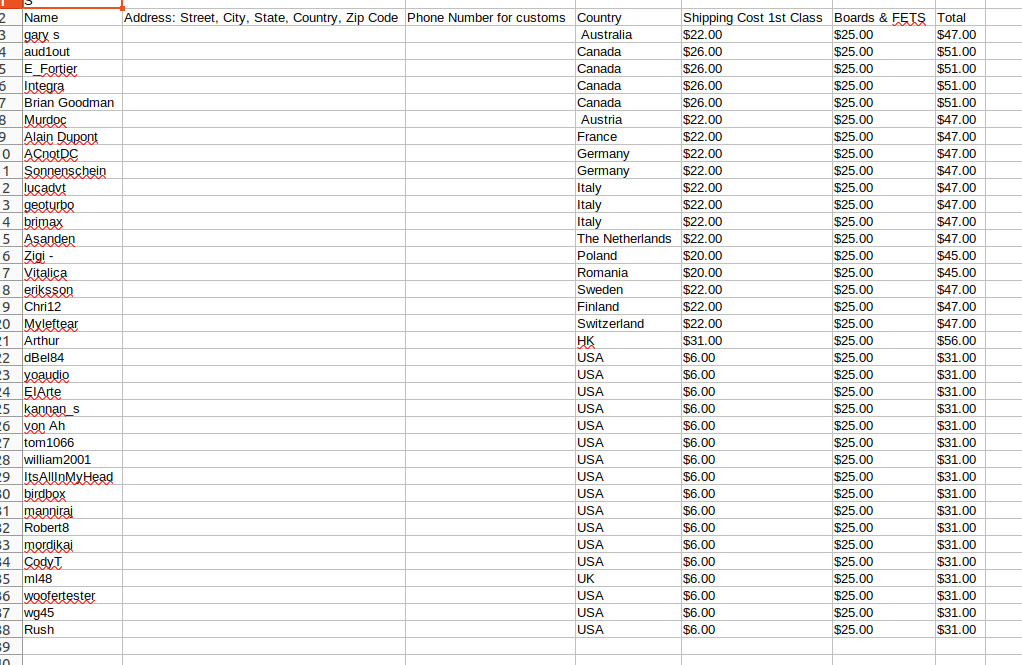Click the 'Boards & FETS' header cell
This screenshot has width=1022, height=665.
click(884, 18)
